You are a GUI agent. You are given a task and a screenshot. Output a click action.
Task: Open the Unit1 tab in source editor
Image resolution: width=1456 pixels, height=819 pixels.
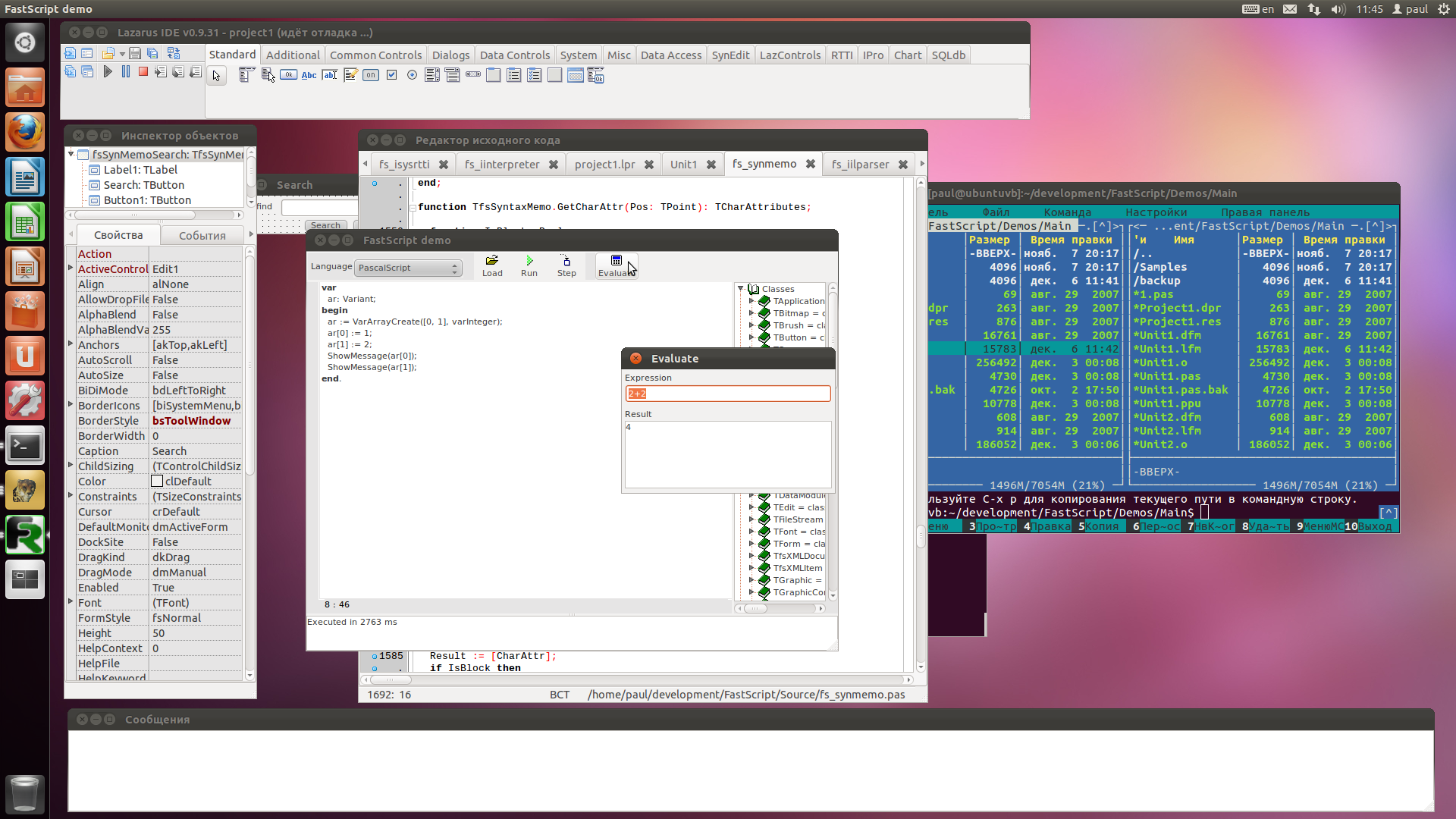pos(683,165)
